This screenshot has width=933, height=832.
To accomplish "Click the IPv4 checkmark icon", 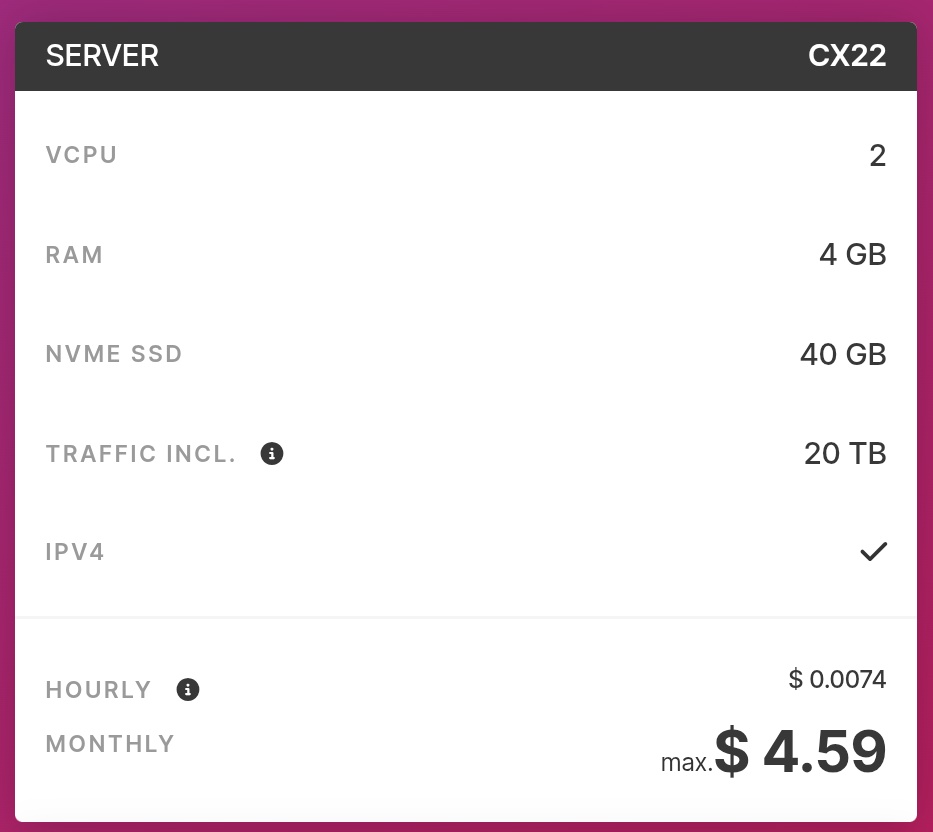I will click(x=873, y=552).
